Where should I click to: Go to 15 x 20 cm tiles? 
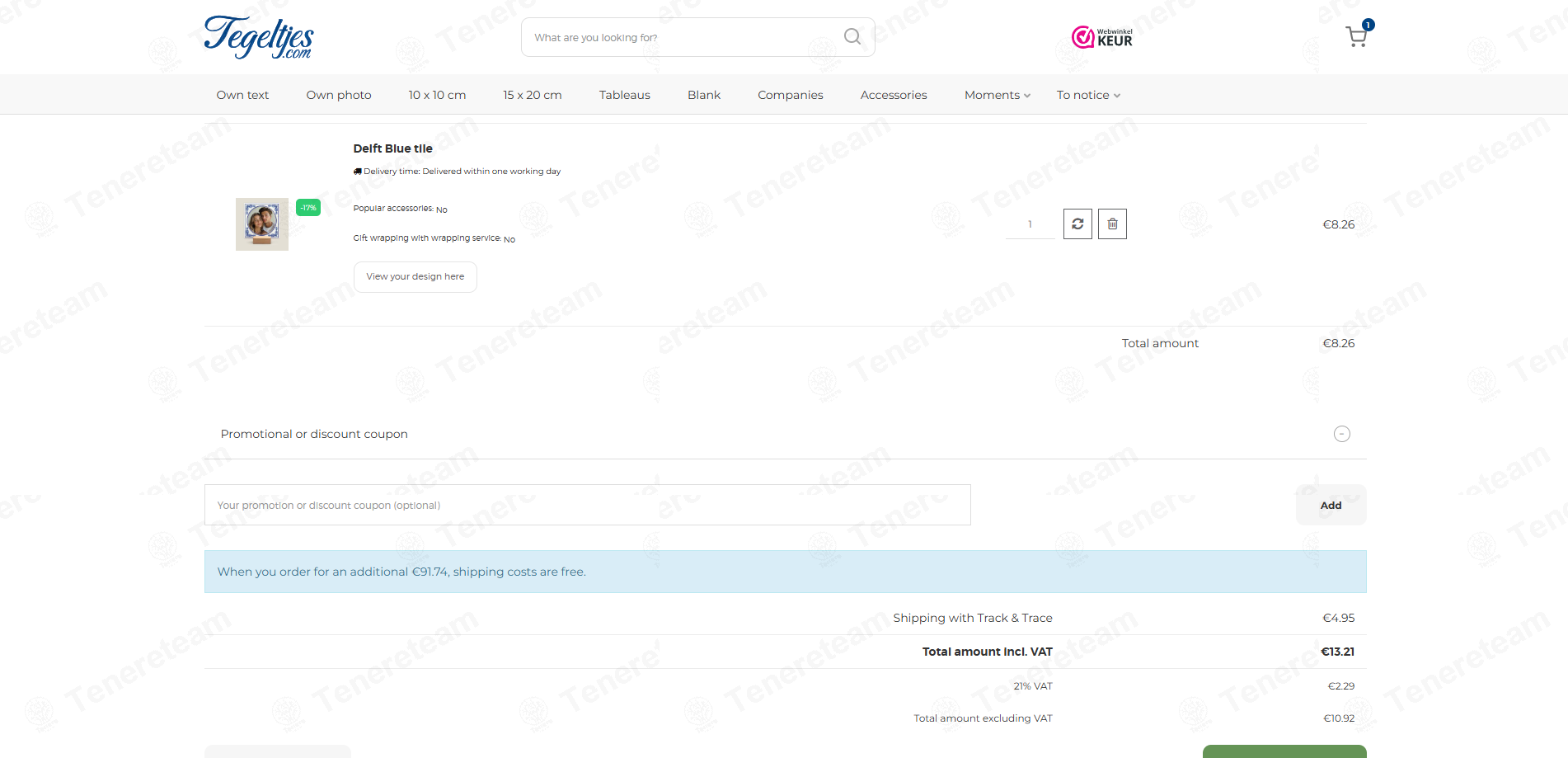click(533, 95)
